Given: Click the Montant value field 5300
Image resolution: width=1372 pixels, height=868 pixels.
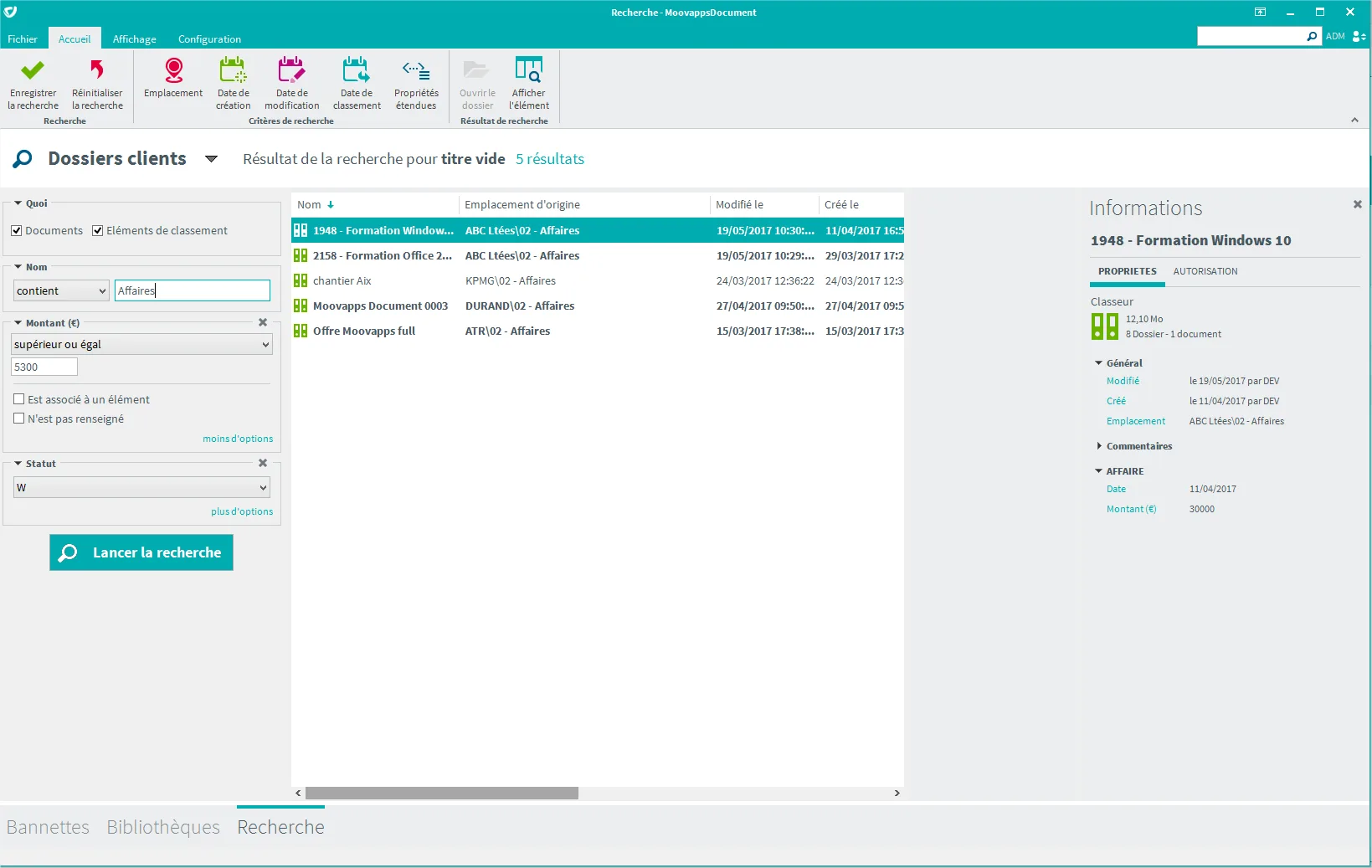Looking at the screenshot, I should pyautogui.click(x=44, y=367).
